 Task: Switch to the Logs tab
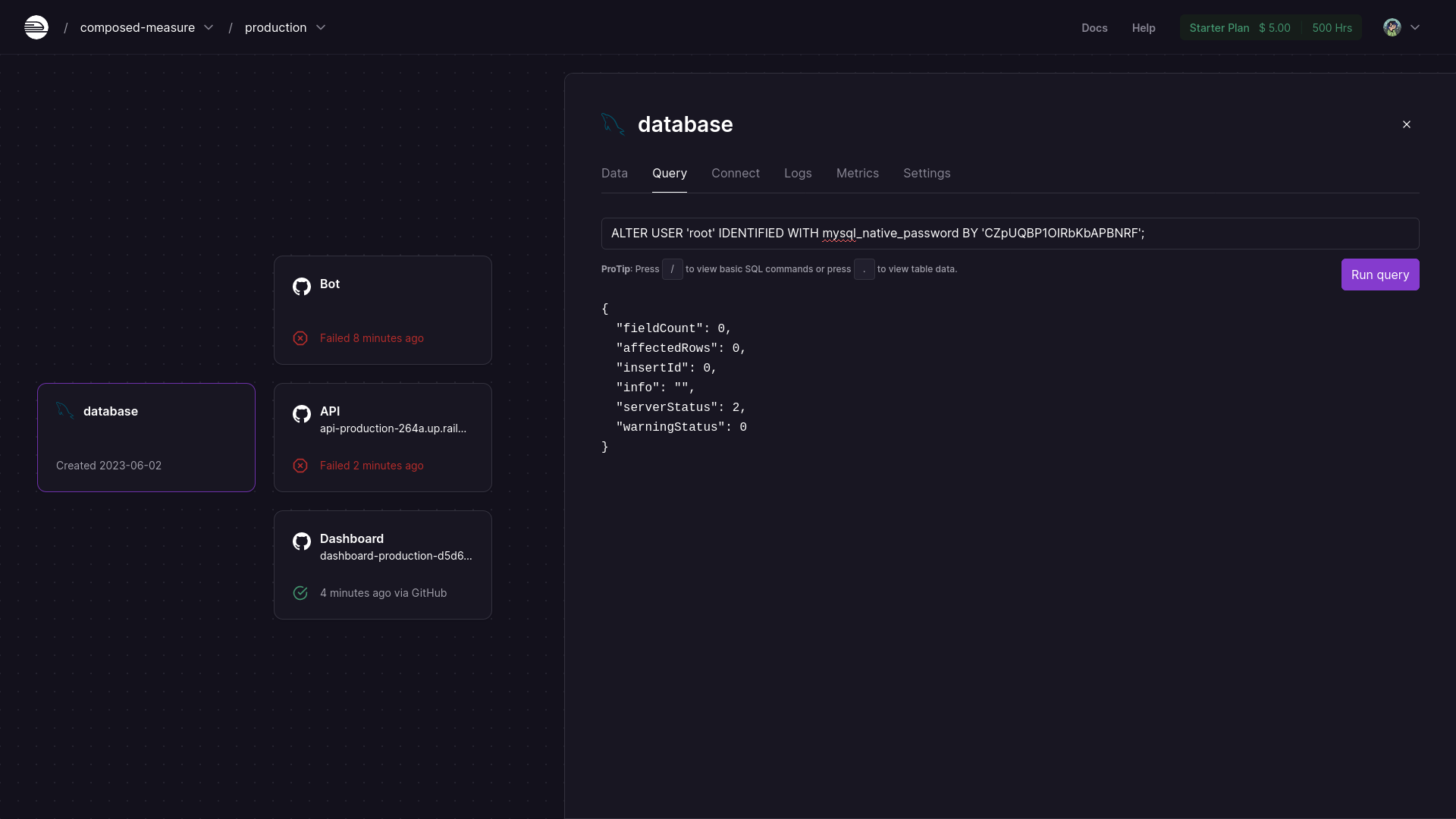(798, 173)
